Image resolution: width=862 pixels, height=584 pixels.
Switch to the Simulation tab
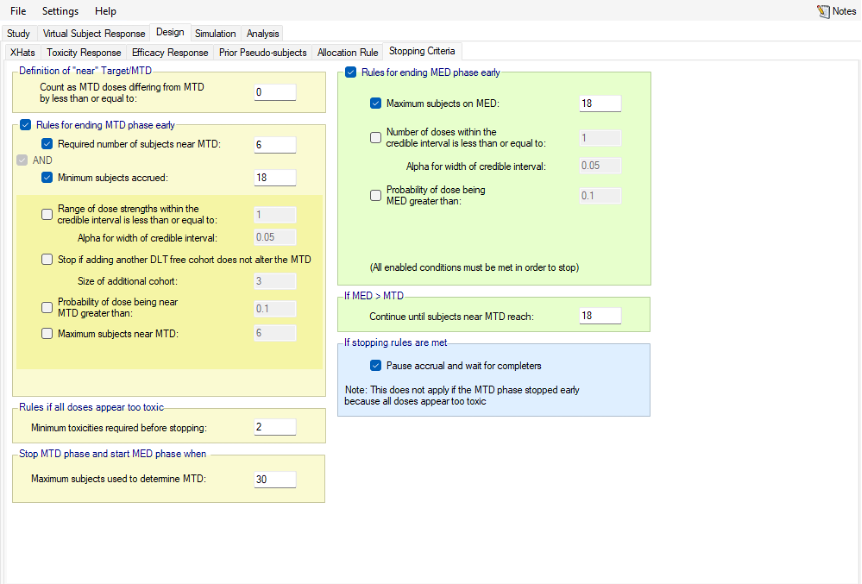(x=215, y=33)
